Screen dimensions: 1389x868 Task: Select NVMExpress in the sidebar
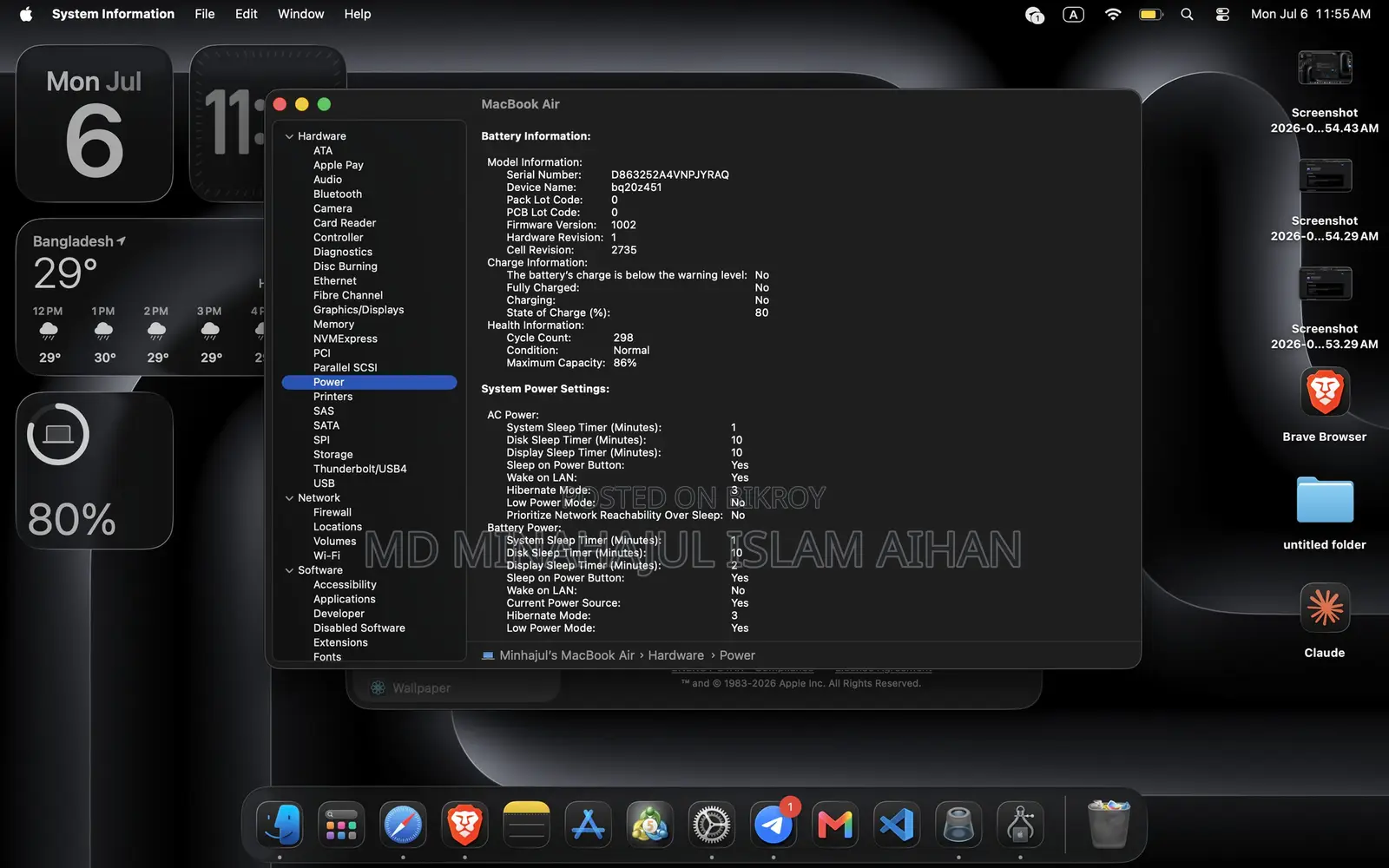click(x=346, y=339)
